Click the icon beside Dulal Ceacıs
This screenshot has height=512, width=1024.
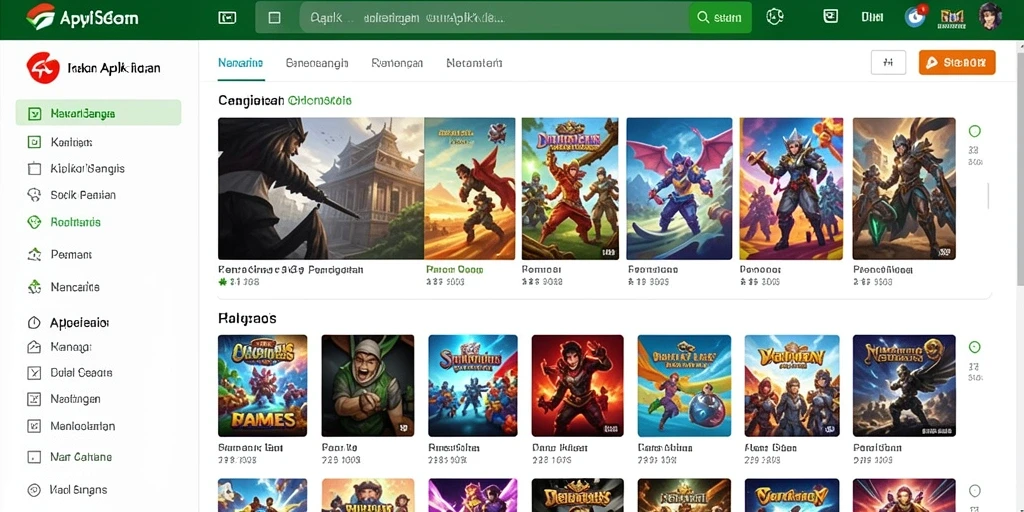(35, 373)
